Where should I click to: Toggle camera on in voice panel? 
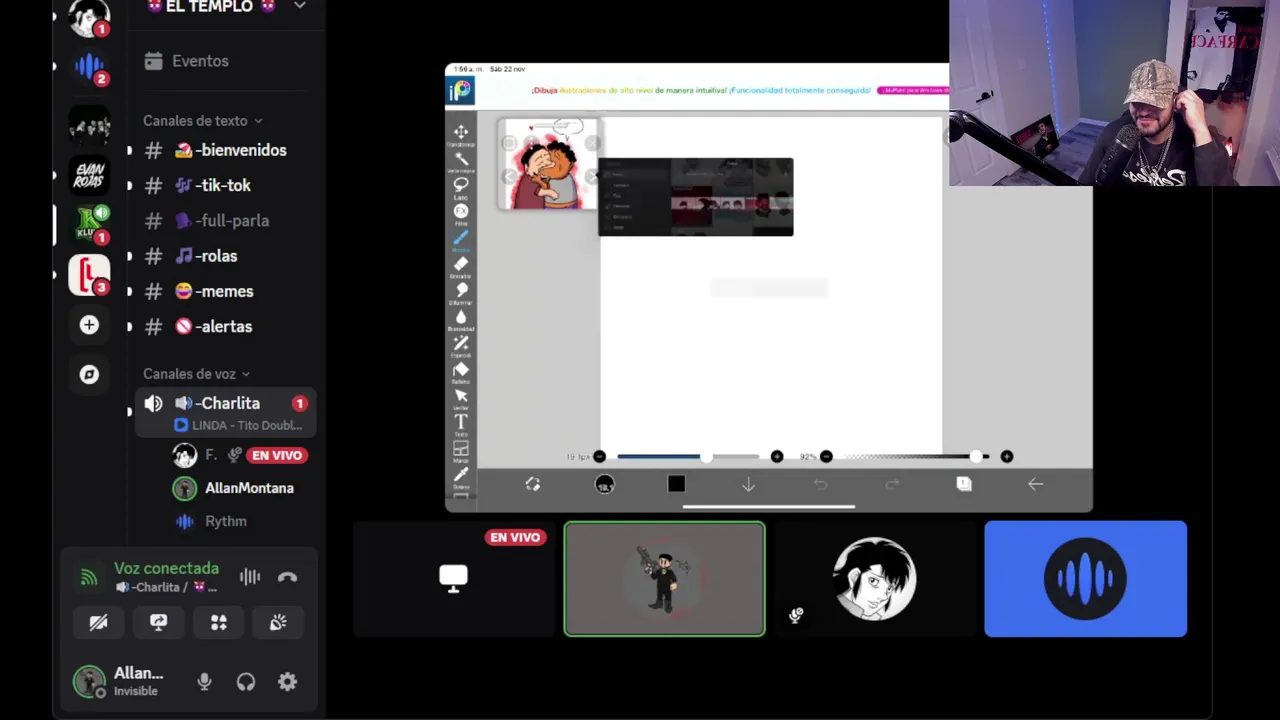[98, 622]
